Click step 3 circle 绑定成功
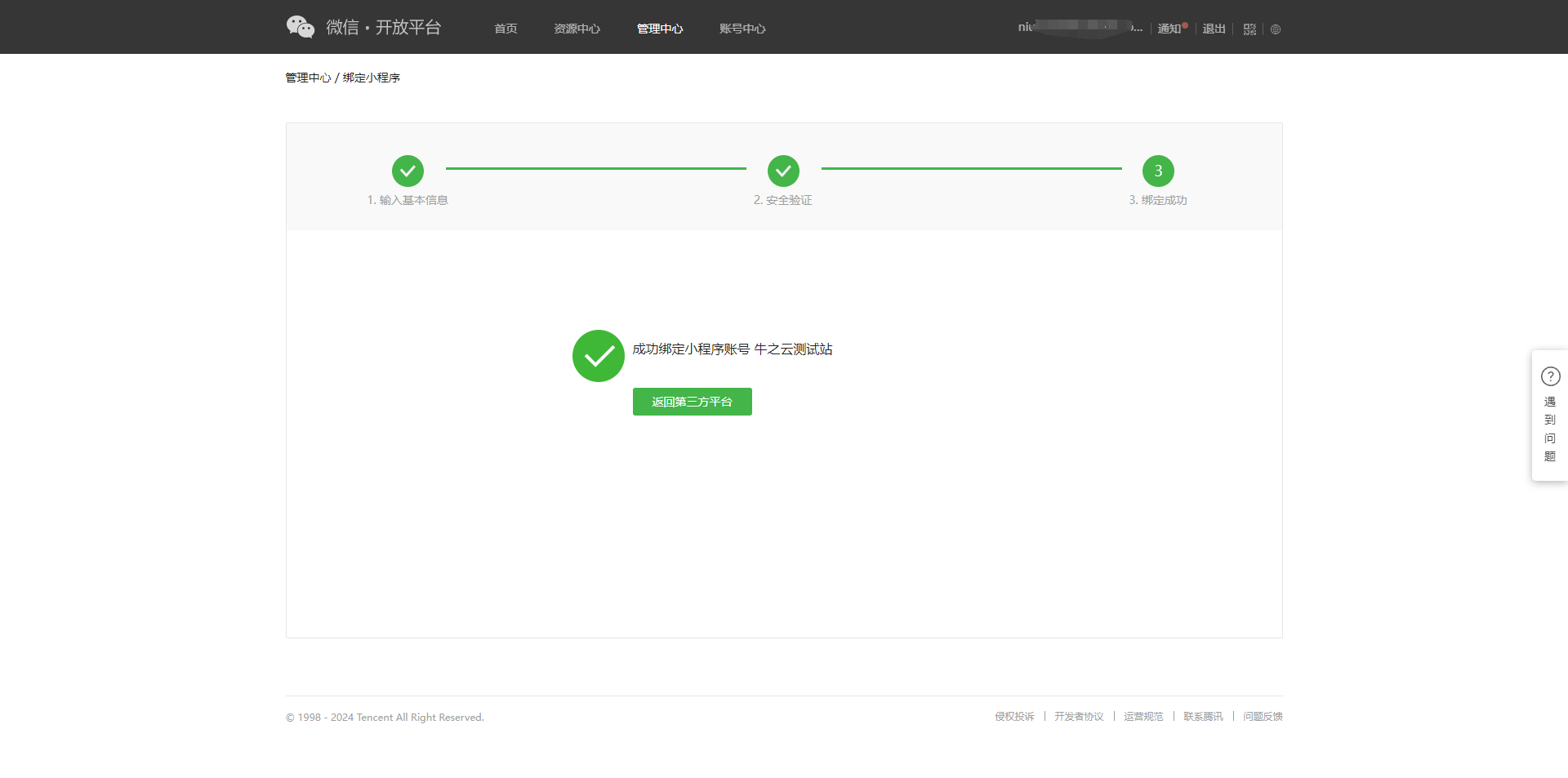Viewport: 1568px width, 778px height. pyautogui.click(x=1158, y=171)
